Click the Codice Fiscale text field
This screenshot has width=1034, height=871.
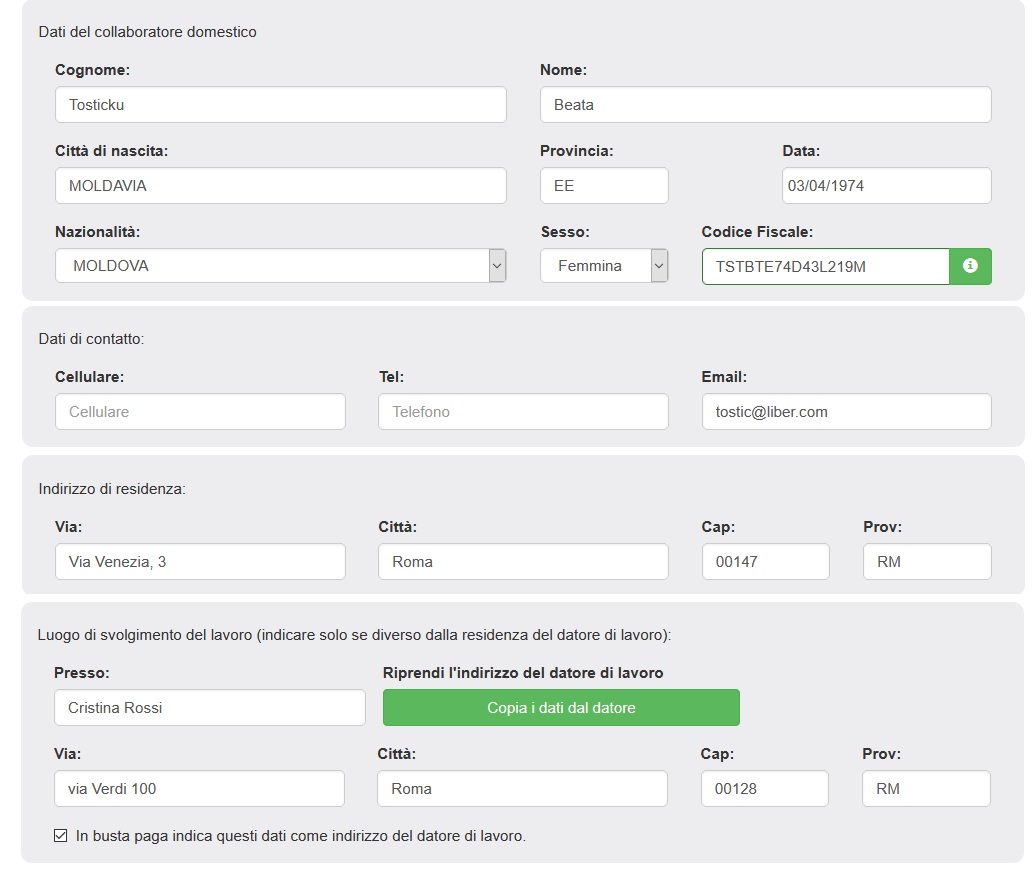(825, 266)
